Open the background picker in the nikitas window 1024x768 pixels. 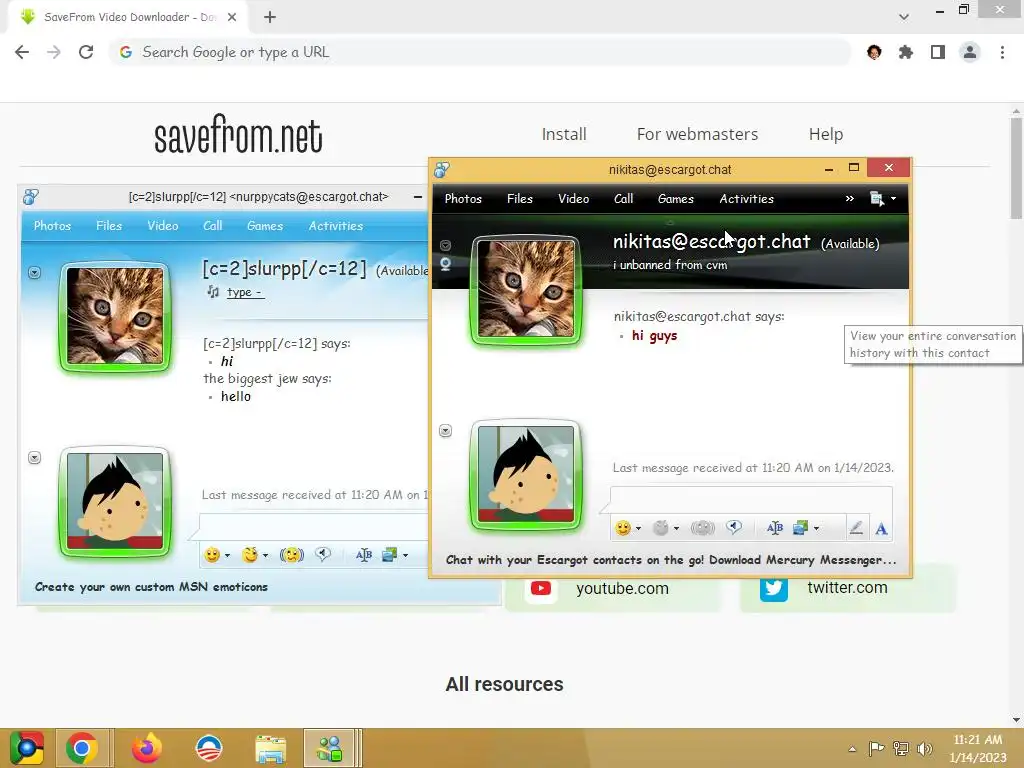[x=801, y=528]
